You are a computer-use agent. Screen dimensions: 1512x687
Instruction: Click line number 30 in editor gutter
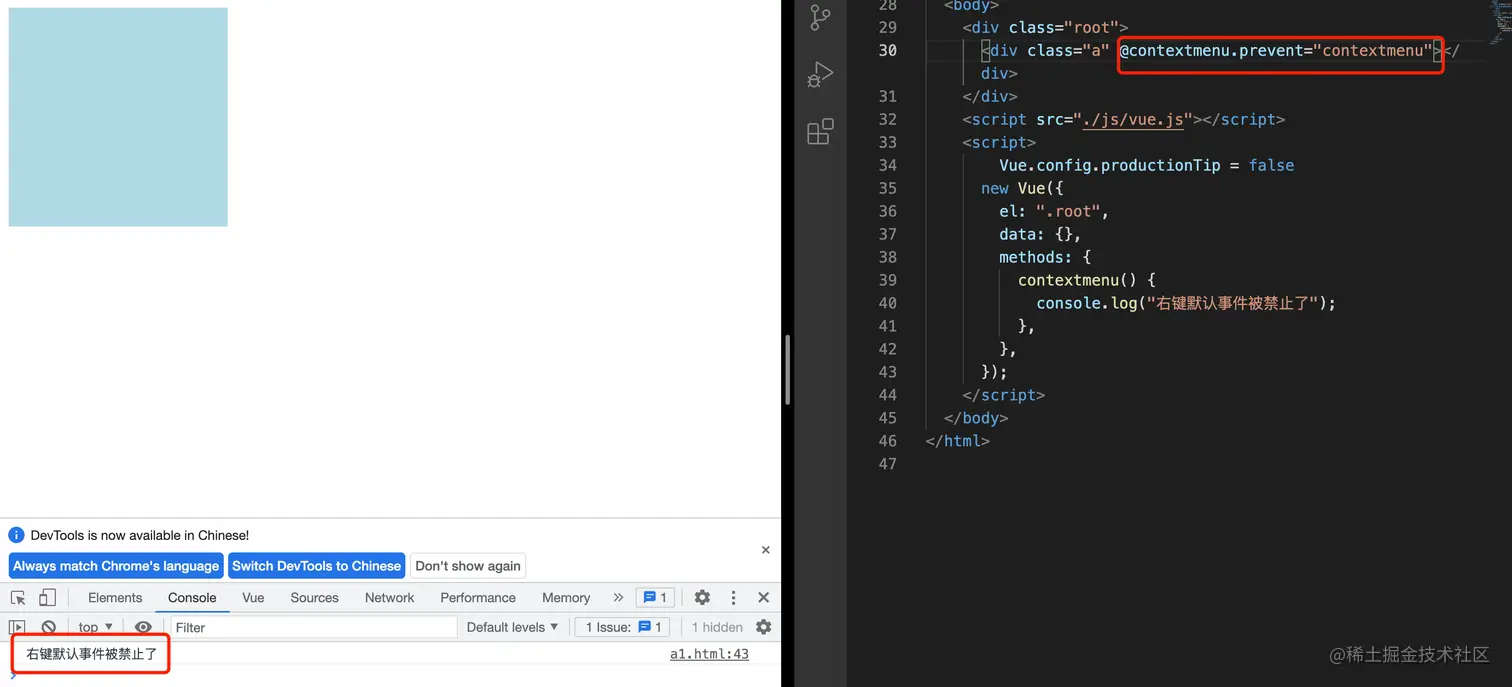click(887, 50)
